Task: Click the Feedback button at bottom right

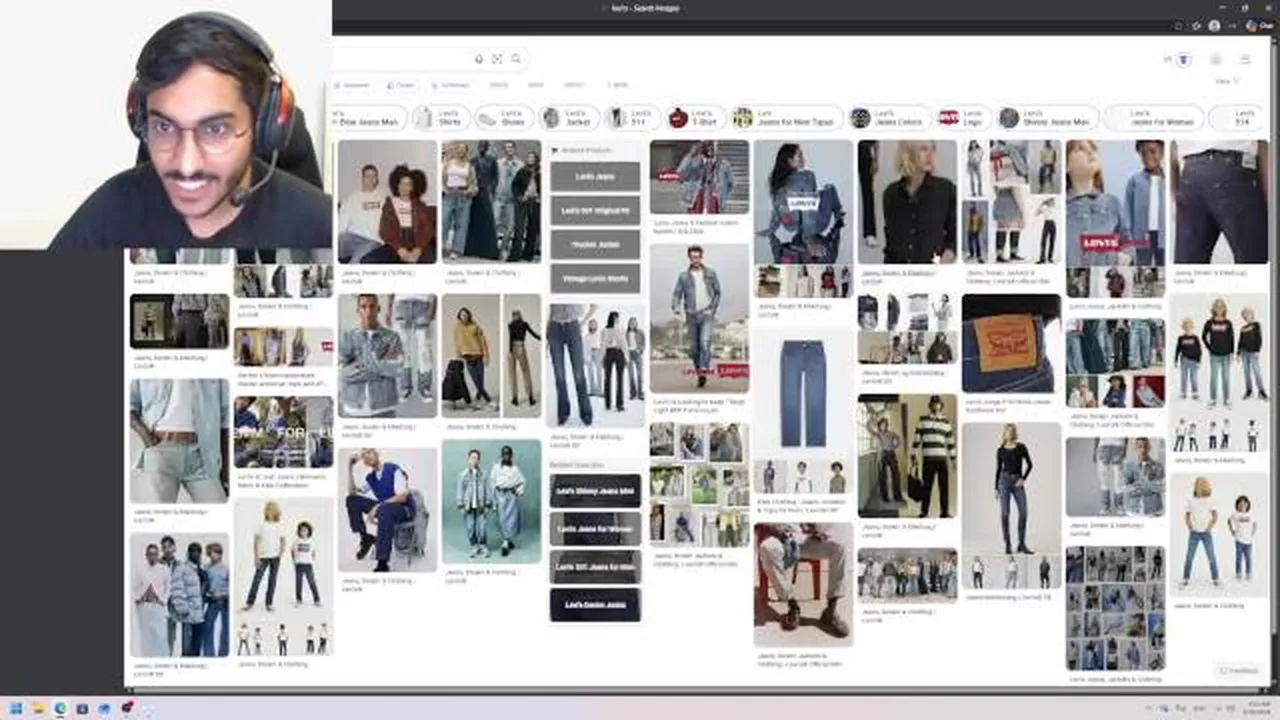Action: coord(1238,670)
